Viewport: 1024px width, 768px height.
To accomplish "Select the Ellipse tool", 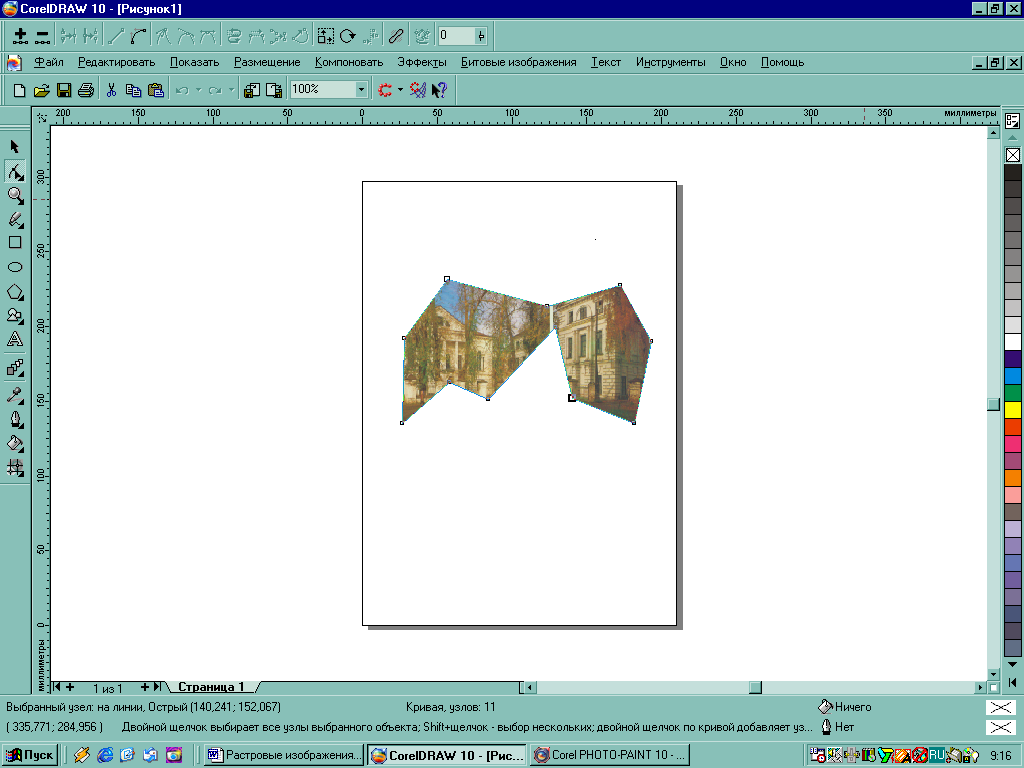I will [15, 267].
